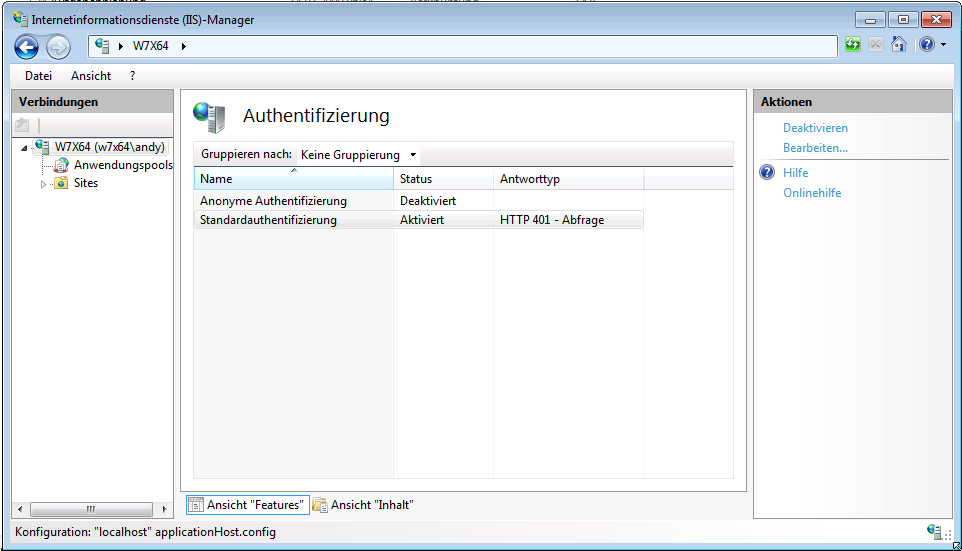Switch to Ansicht "Inhalt" tab
Screen dimensions: 962x551
(363, 505)
